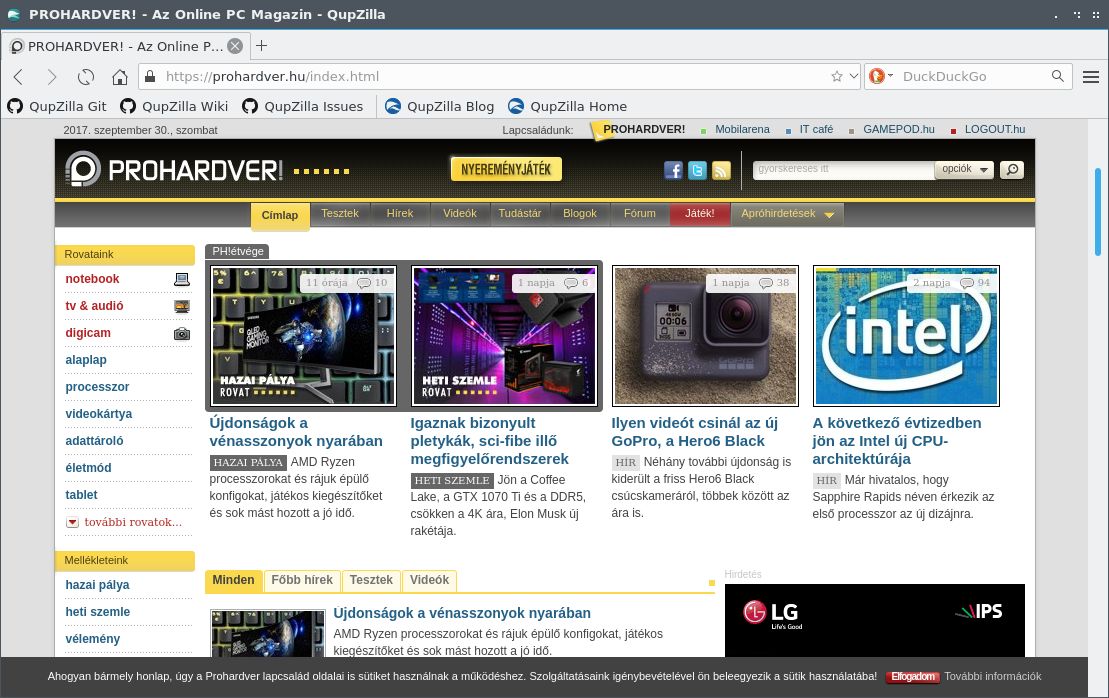Open the Intel article thumbnail

coord(906,336)
